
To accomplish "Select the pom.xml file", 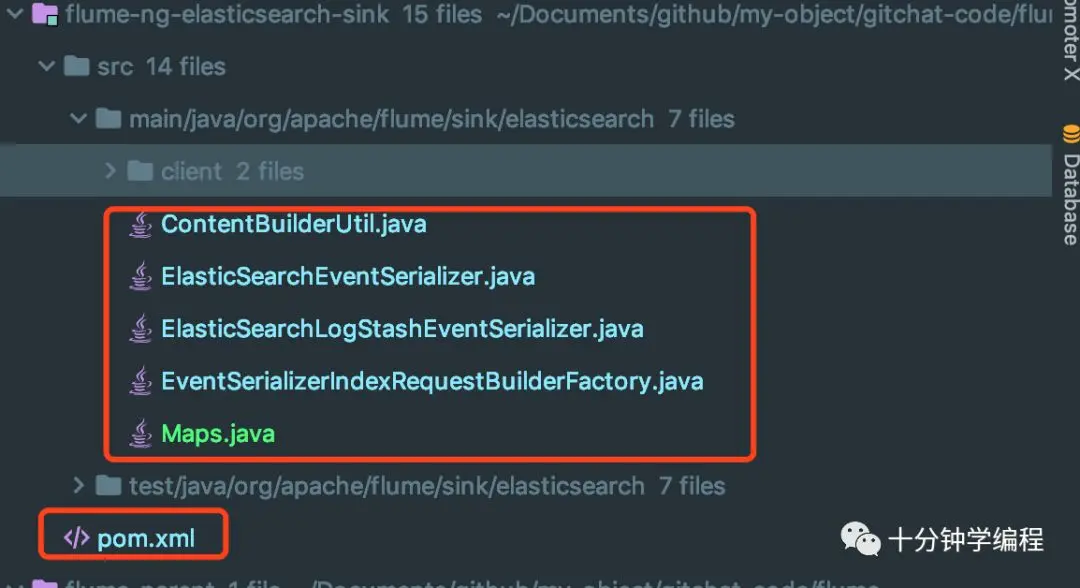I will [x=146, y=539].
